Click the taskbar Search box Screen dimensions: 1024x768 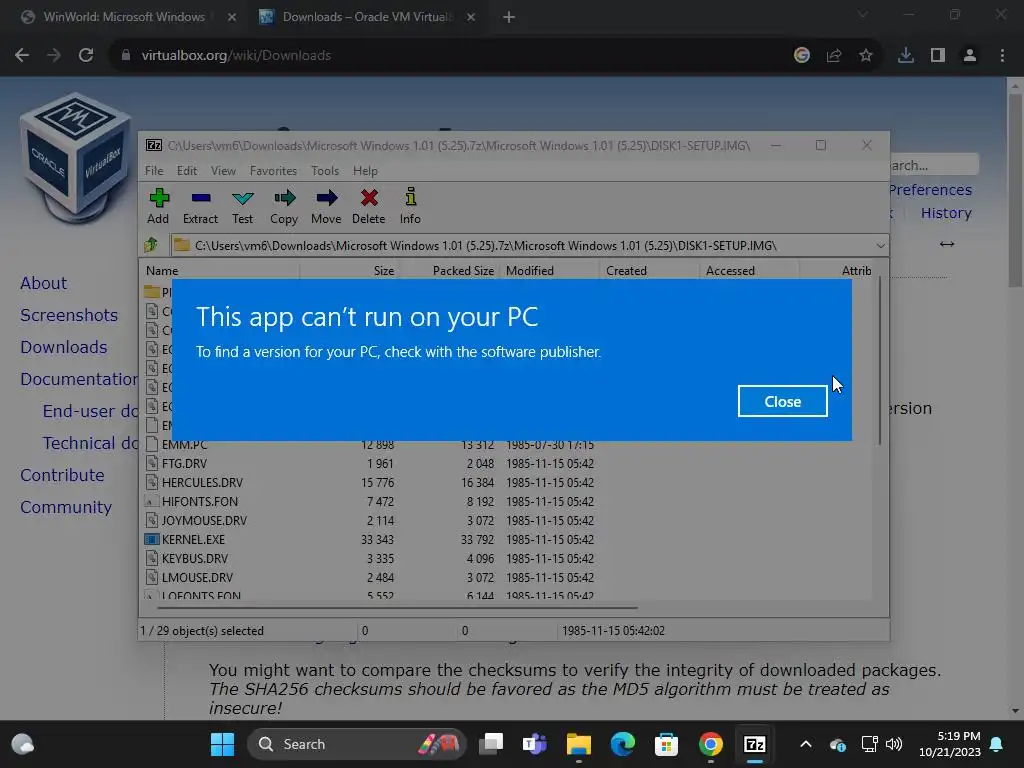coord(357,744)
